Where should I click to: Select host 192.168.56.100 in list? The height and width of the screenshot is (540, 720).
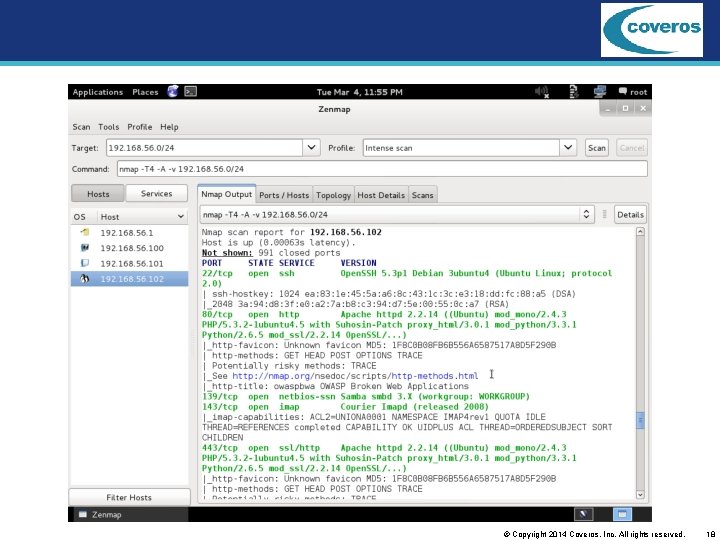pyautogui.click(x=129, y=248)
